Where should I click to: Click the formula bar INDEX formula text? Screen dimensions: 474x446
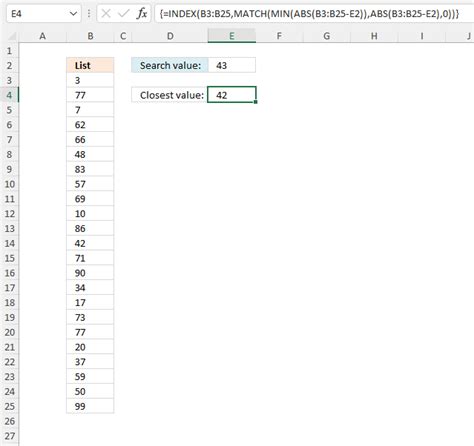point(309,14)
